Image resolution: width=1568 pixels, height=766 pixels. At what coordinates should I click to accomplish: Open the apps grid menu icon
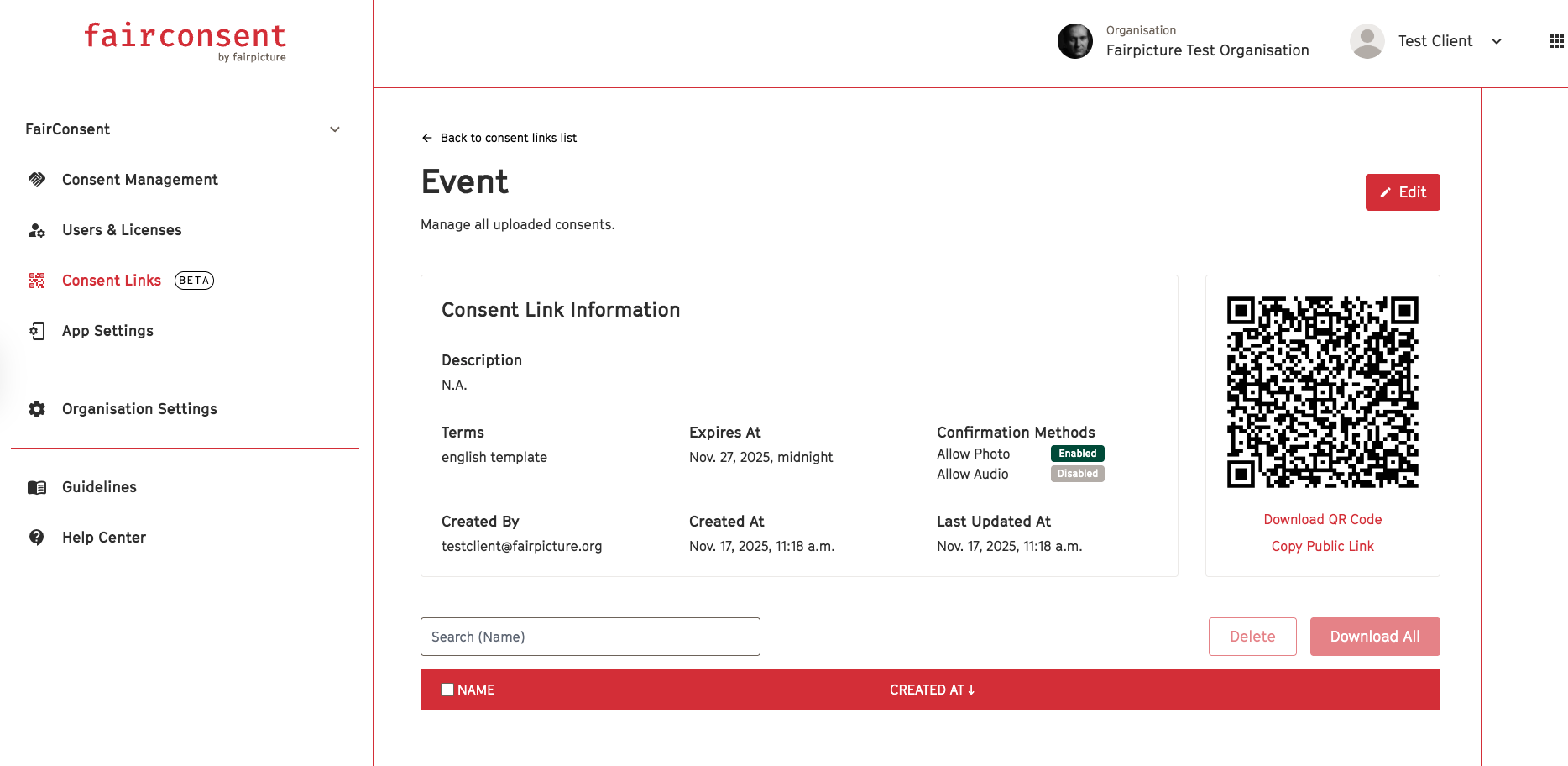point(1556,41)
